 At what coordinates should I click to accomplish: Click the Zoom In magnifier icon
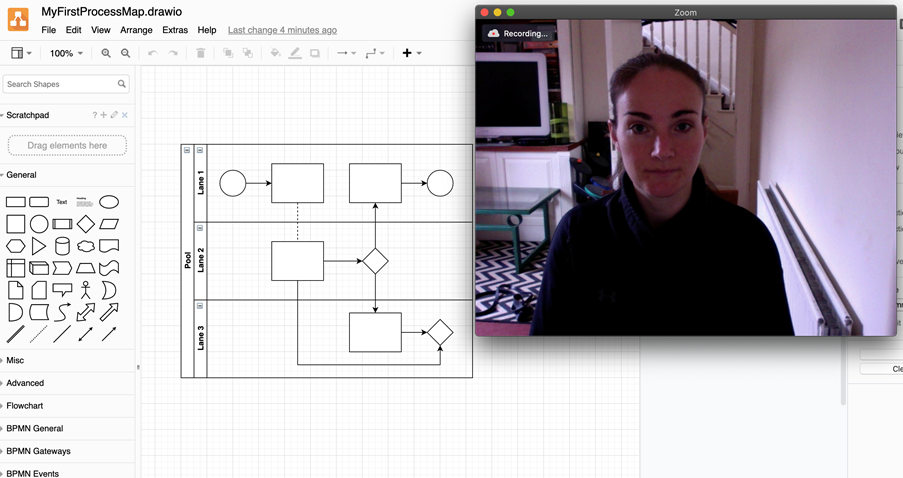tap(106, 53)
